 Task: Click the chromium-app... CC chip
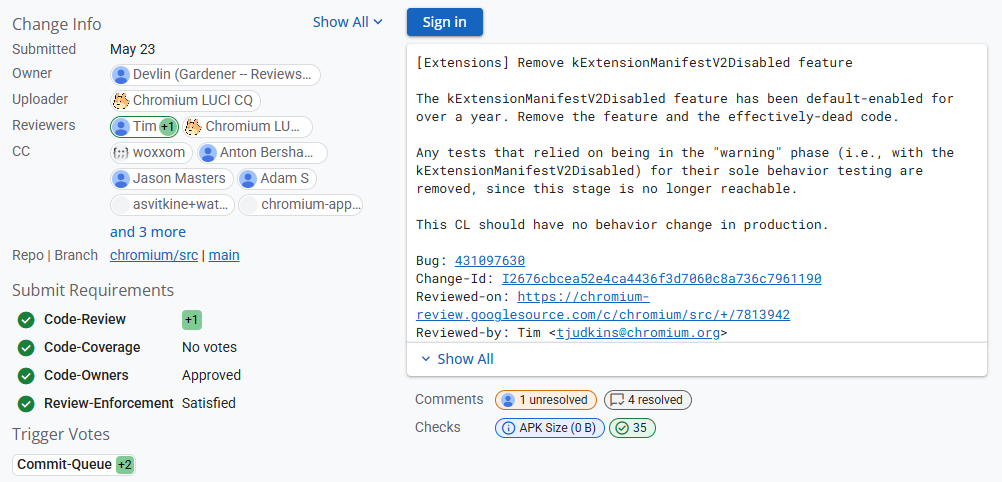click(301, 205)
